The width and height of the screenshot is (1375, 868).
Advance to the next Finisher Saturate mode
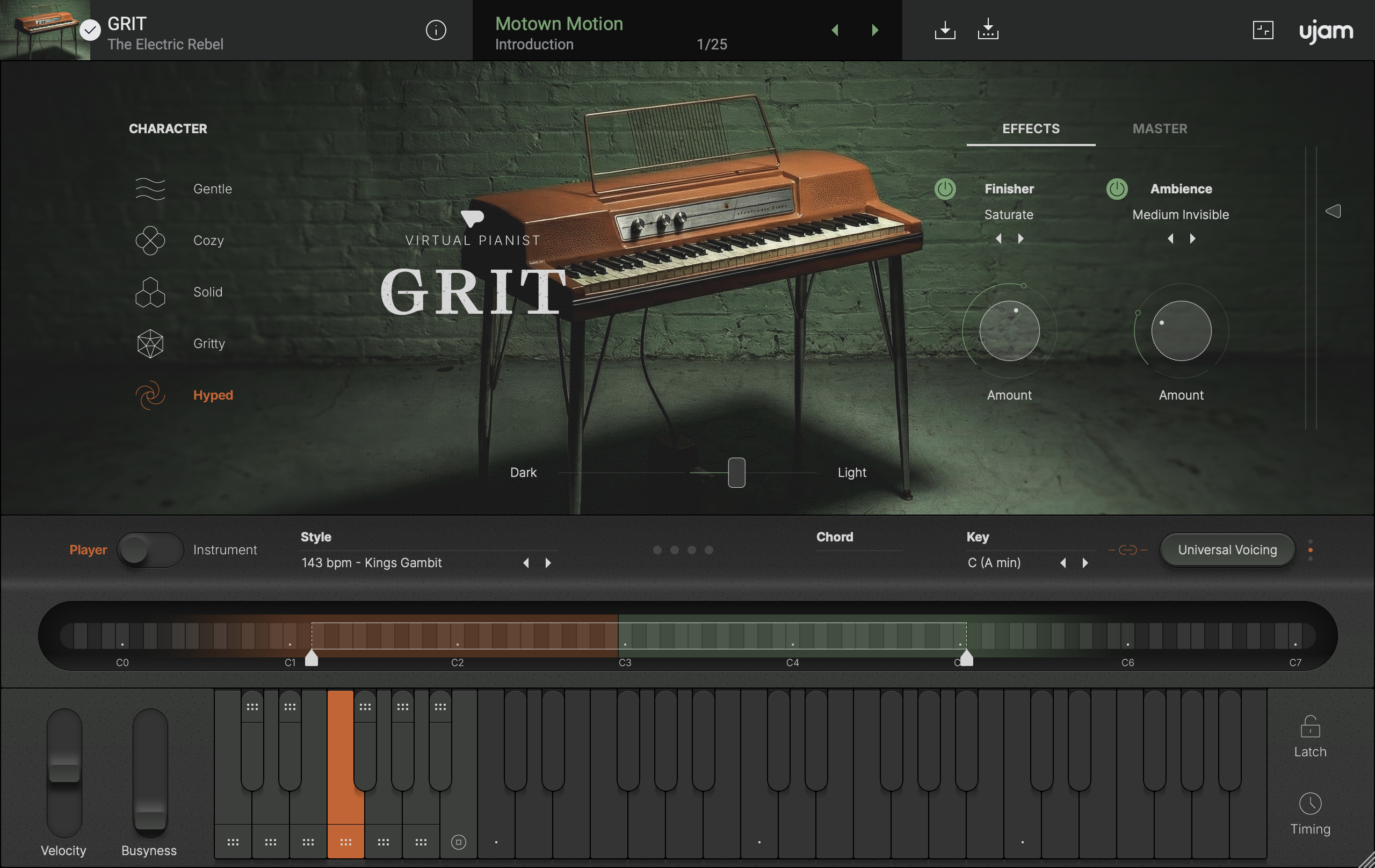tap(1020, 238)
